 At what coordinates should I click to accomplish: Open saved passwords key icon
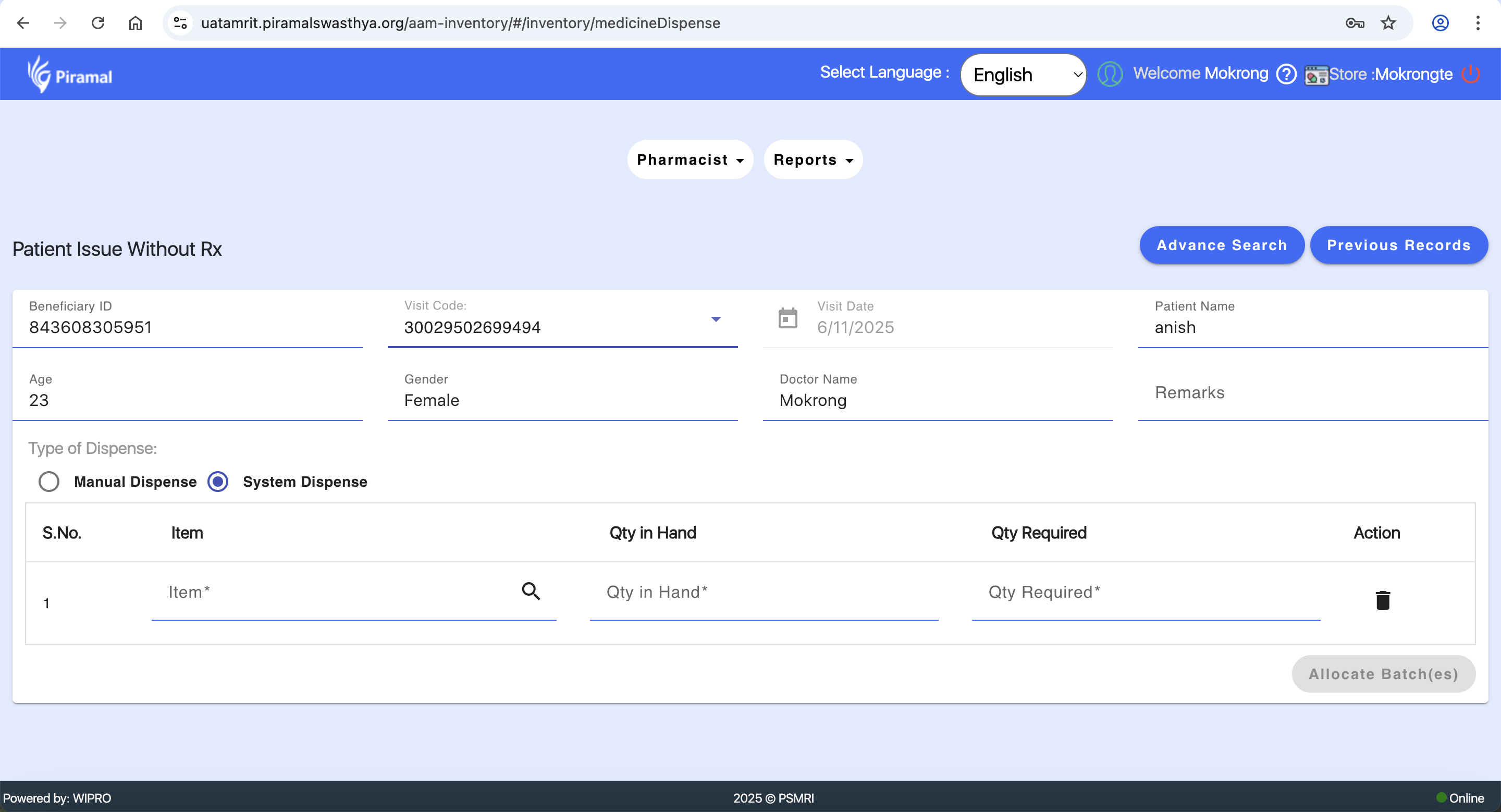(x=1355, y=23)
